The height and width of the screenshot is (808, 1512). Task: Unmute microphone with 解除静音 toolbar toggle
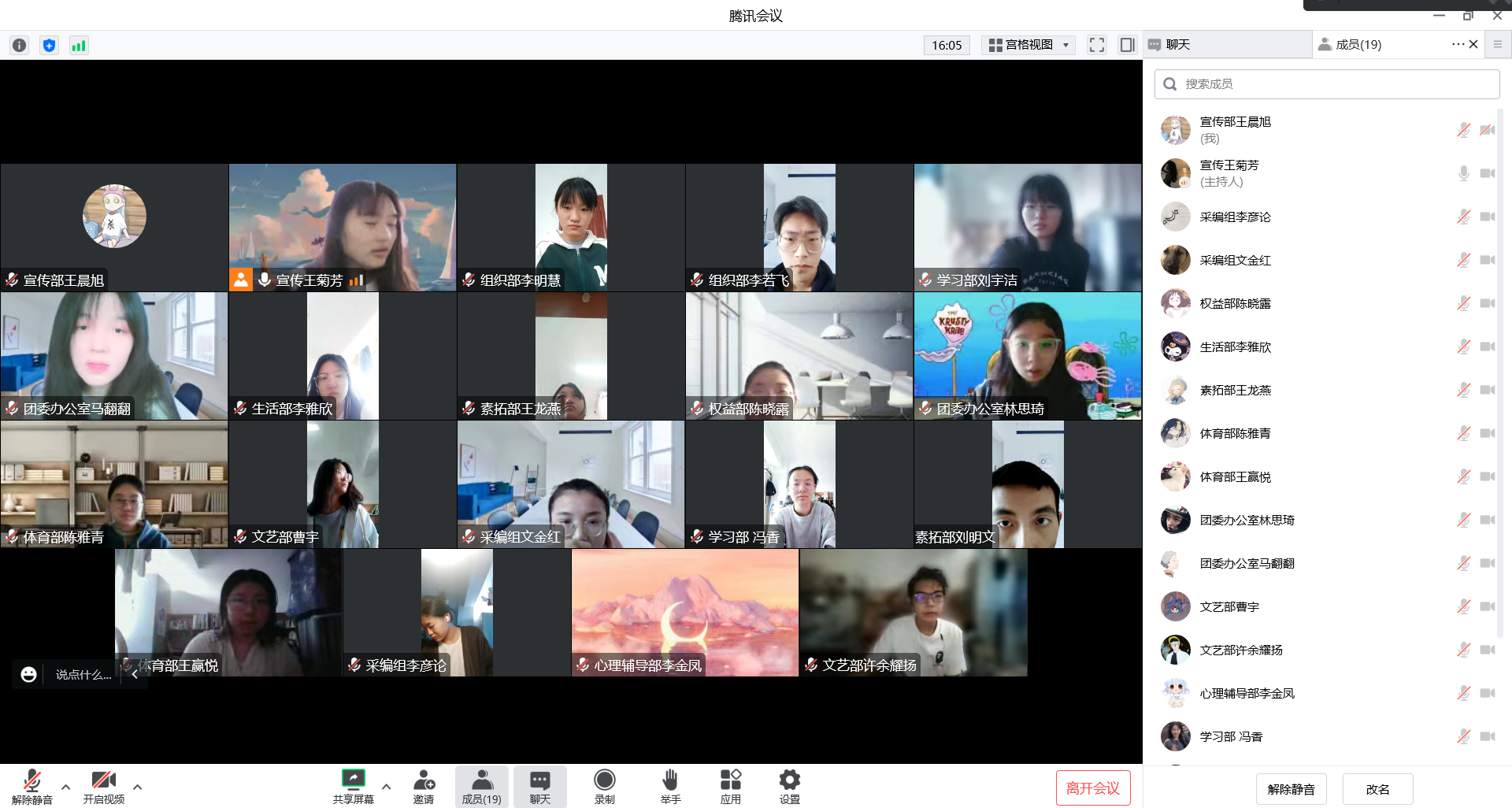[x=31, y=786]
